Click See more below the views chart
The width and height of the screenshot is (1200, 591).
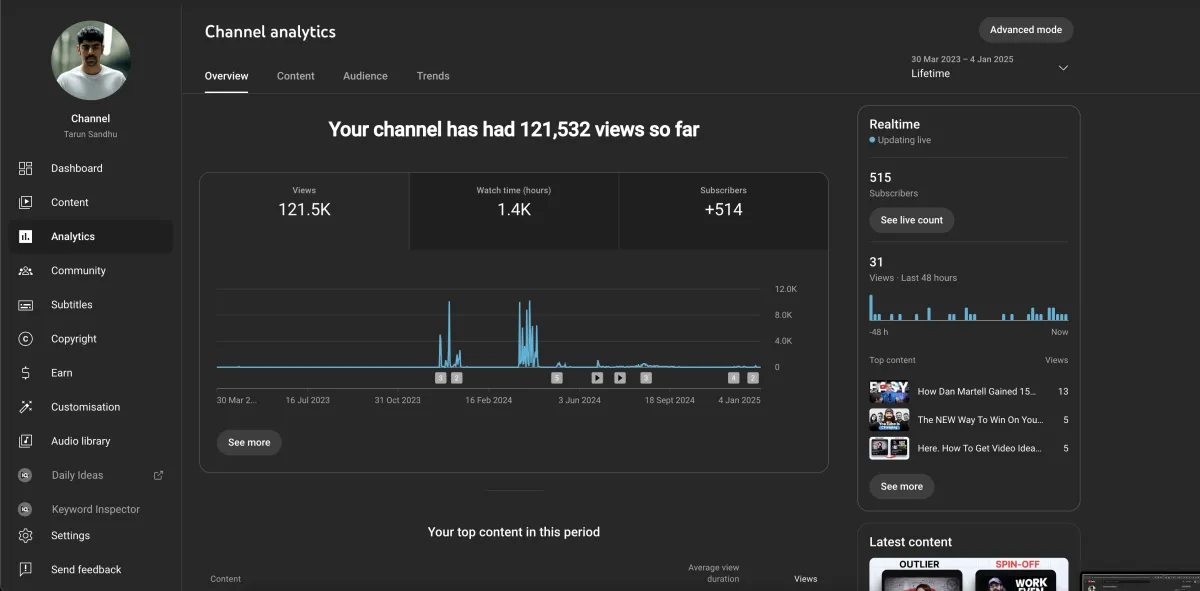pyautogui.click(x=249, y=442)
